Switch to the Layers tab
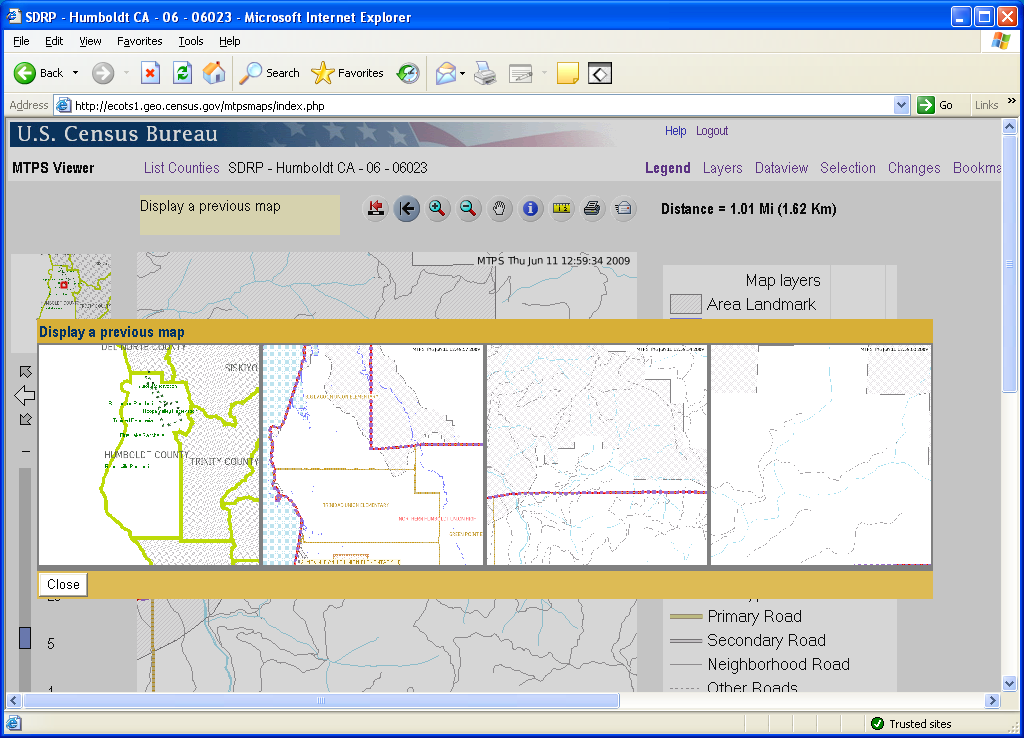This screenshot has width=1024, height=738. pos(722,168)
